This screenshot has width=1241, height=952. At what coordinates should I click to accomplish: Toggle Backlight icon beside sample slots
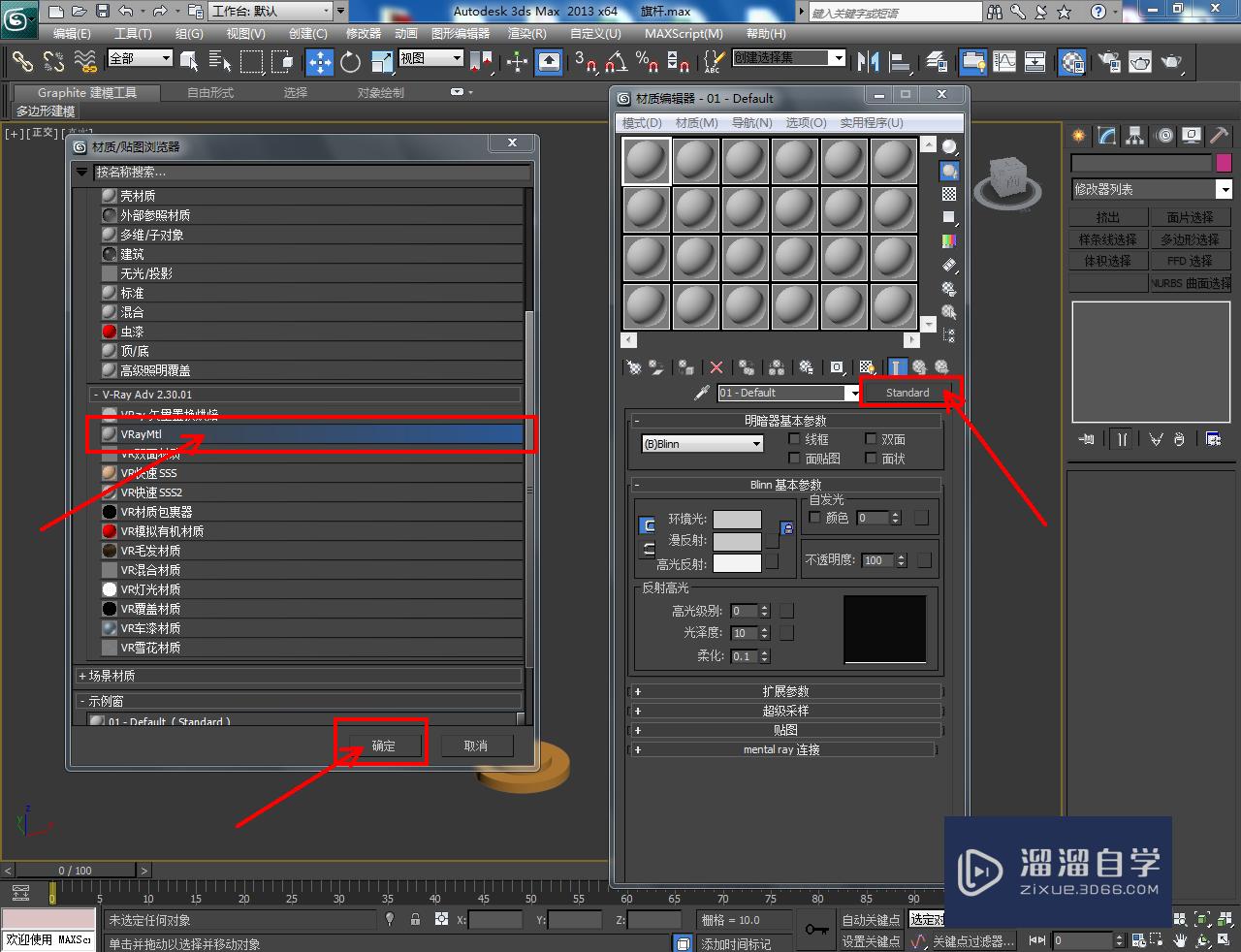tap(949, 171)
